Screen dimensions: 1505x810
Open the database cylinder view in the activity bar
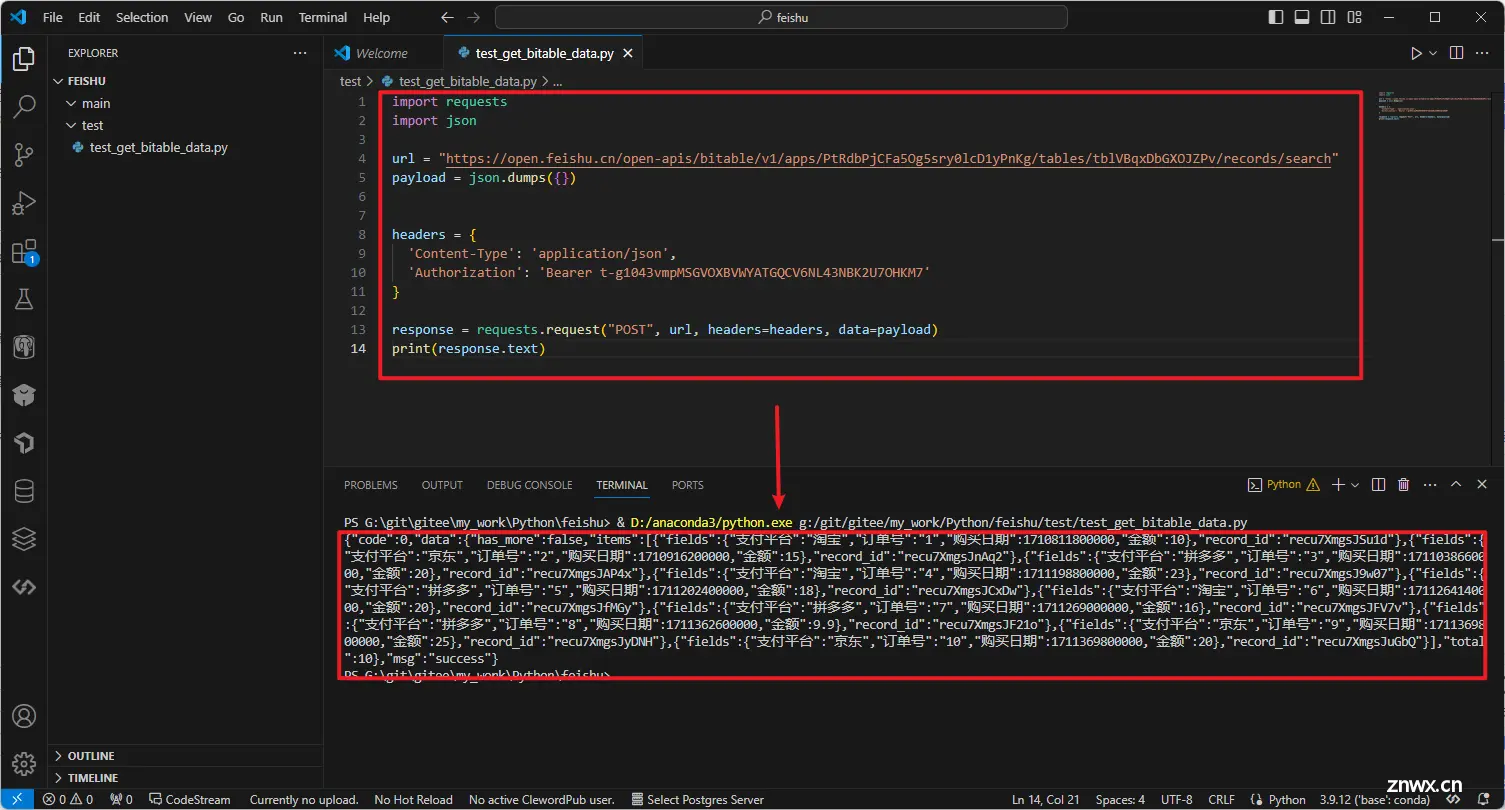[24, 491]
